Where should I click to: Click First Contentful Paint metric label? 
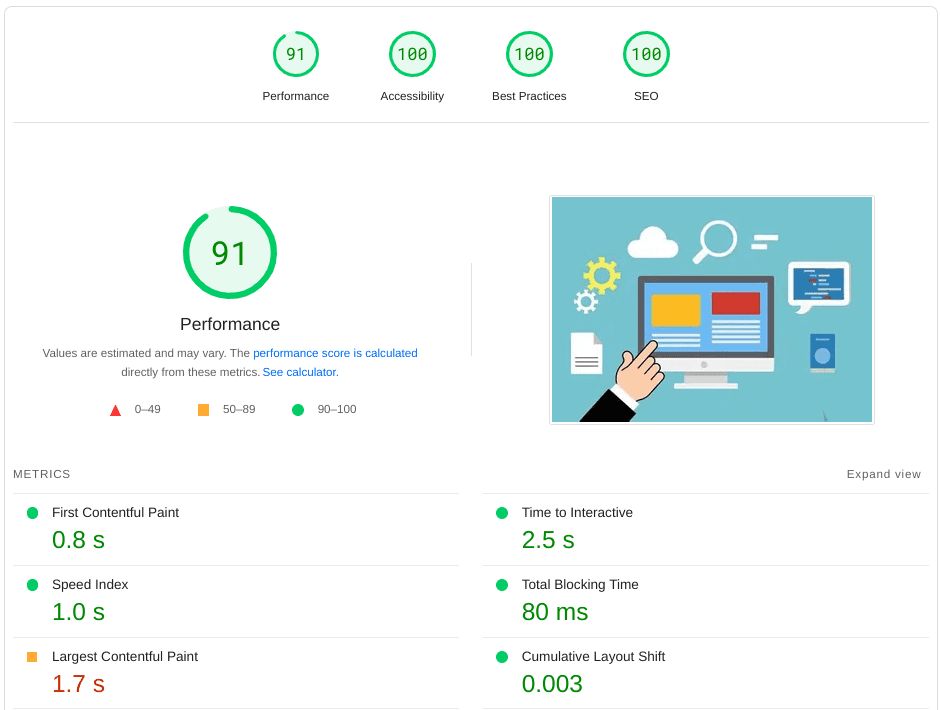(x=115, y=513)
